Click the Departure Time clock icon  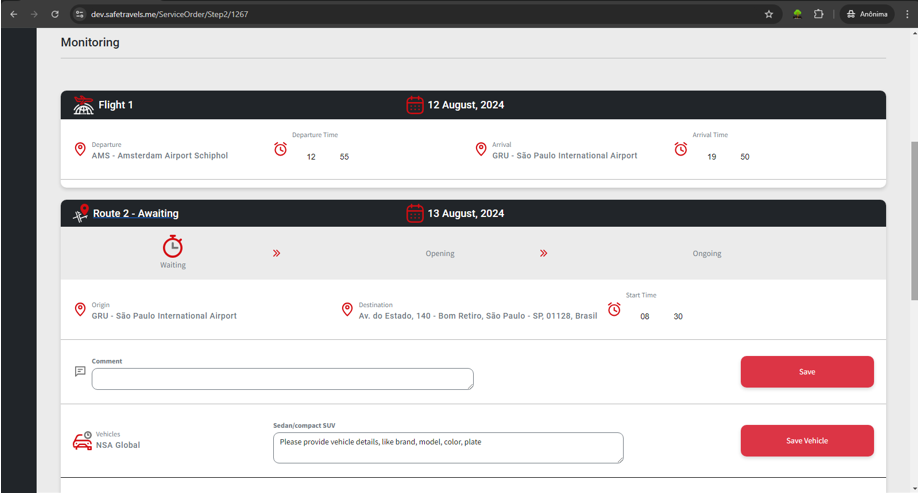coord(281,149)
